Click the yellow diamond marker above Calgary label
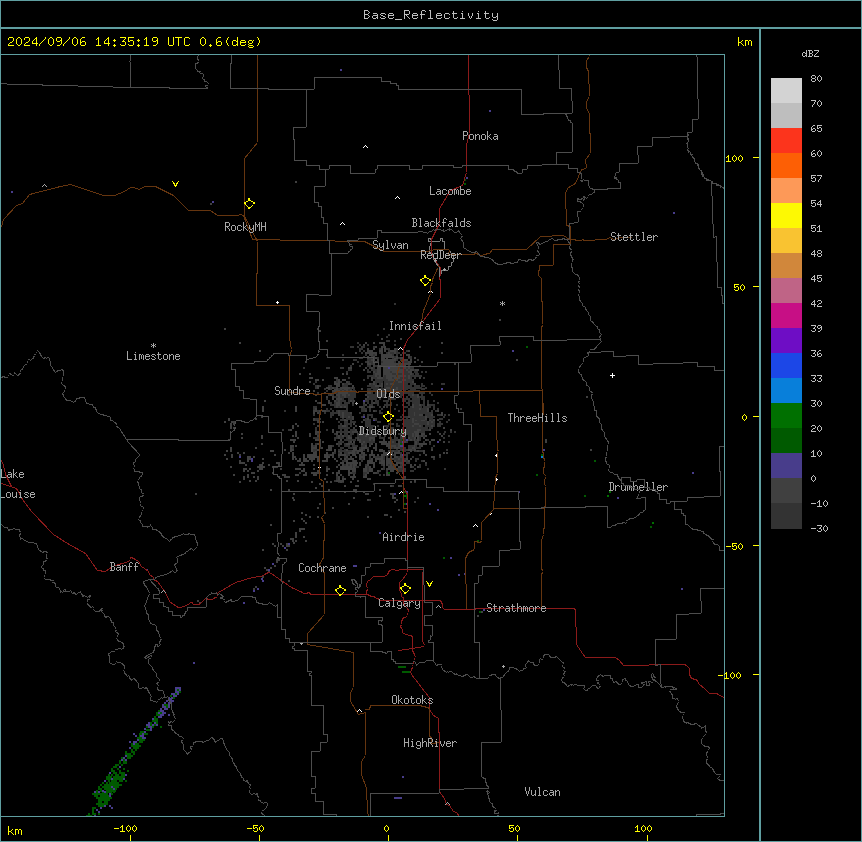 point(405,589)
